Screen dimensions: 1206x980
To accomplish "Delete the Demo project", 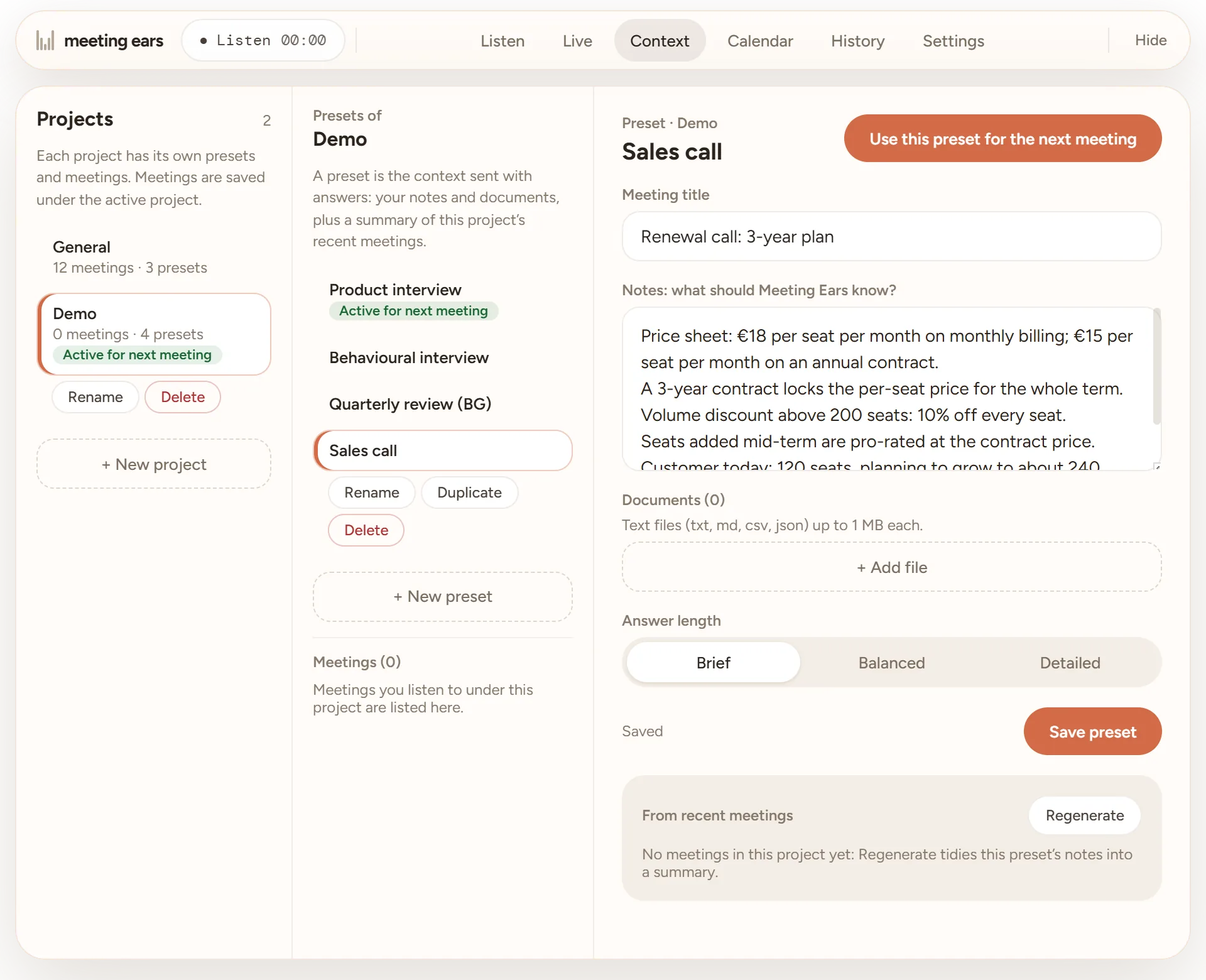I will 183,397.
